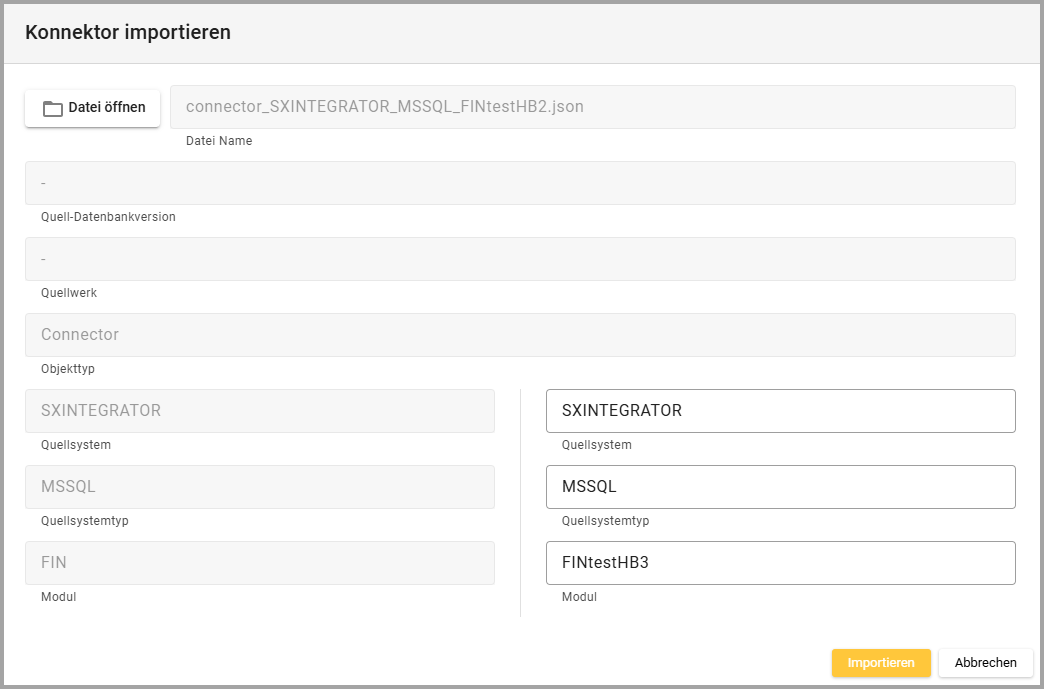
Task: Click the folder icon in Datei öffnen
Action: tap(53, 108)
